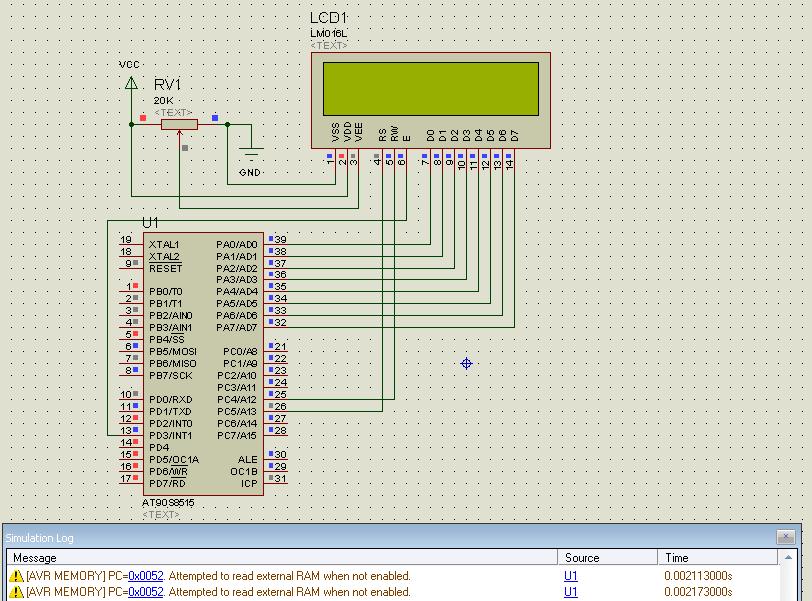Follow the U1 source link at 0.002113000s

[x=571, y=576]
